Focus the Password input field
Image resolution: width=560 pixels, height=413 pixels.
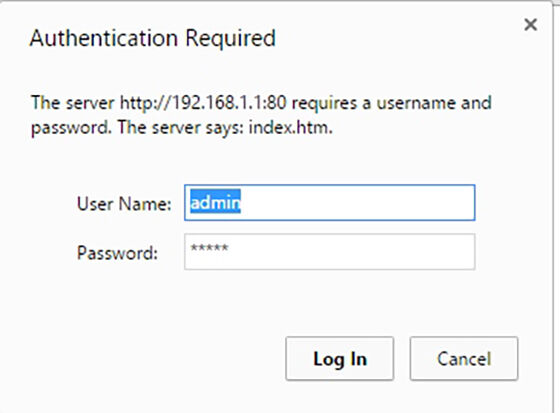tap(330, 252)
